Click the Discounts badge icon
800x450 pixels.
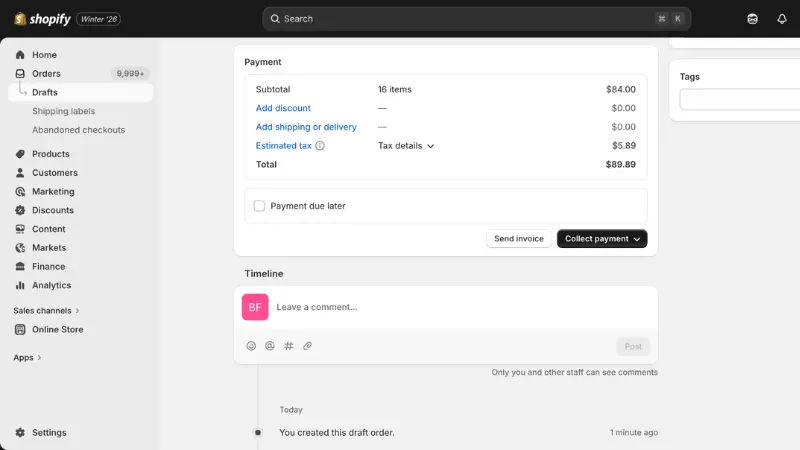click(x=20, y=210)
